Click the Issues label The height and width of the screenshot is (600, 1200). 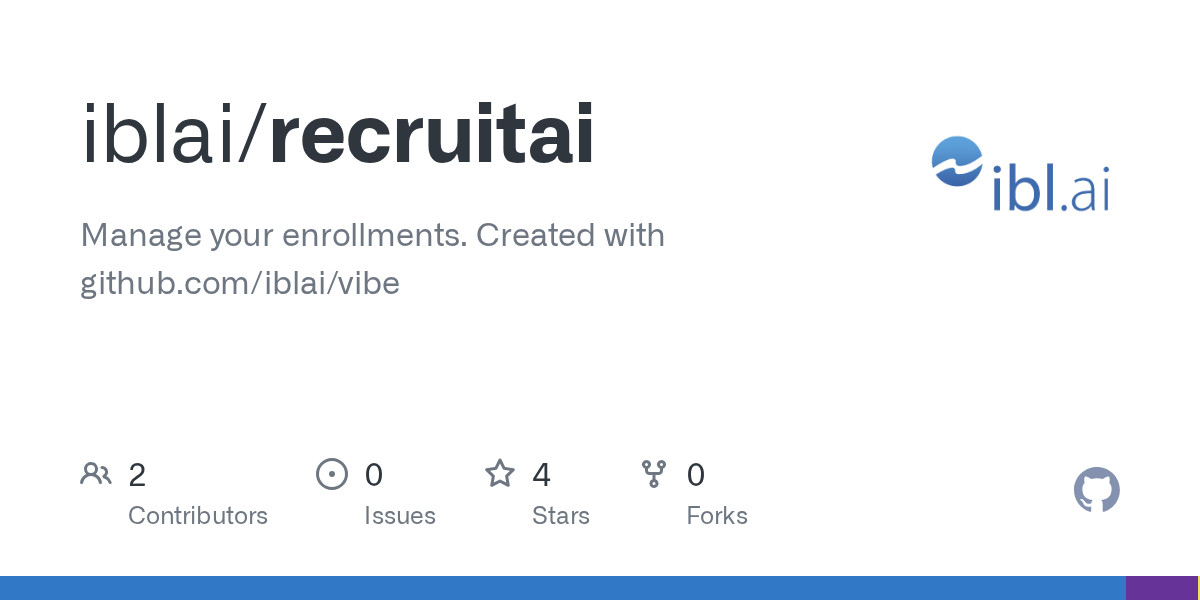pyautogui.click(x=400, y=516)
